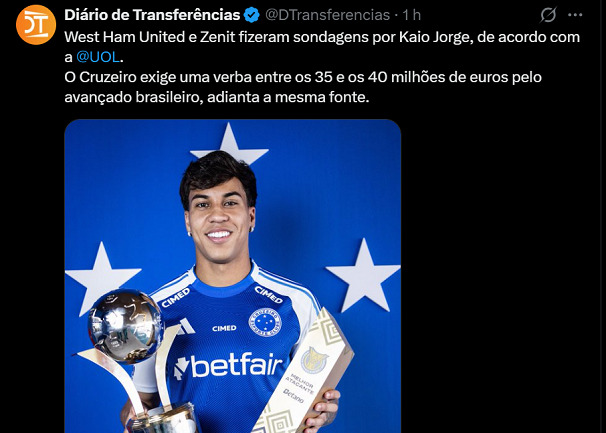Follow the @UOL mention link

point(98,57)
